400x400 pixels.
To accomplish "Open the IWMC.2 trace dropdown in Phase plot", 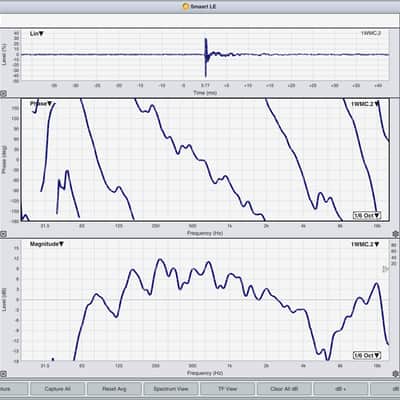I will [x=365, y=104].
